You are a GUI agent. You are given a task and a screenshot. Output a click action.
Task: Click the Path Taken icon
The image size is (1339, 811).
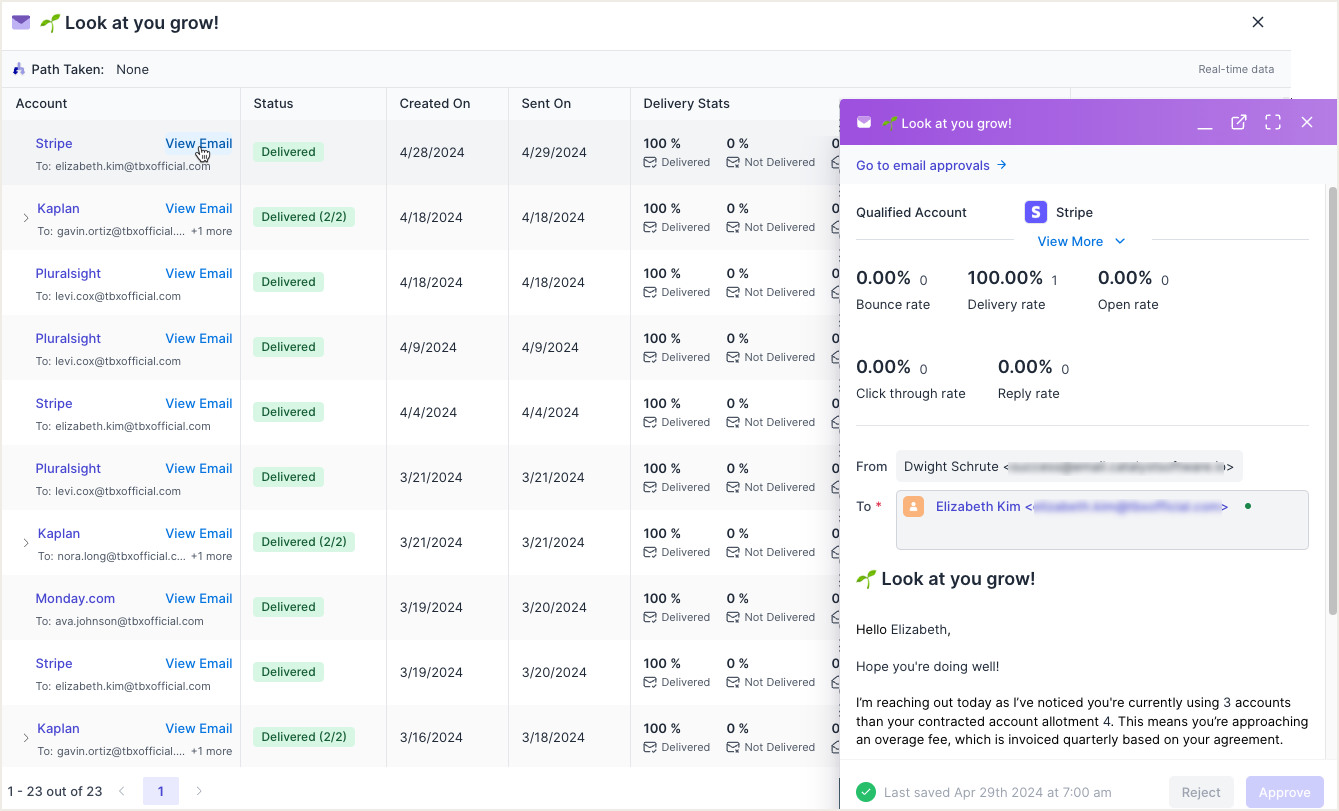click(x=19, y=70)
